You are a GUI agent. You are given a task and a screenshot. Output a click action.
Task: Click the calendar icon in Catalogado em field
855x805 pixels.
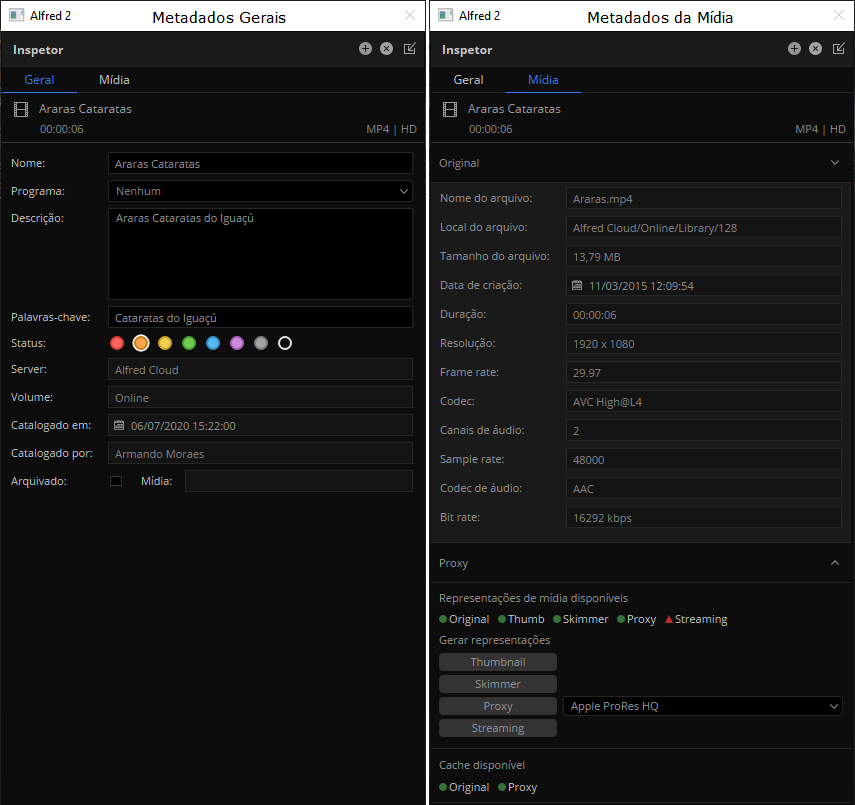click(119, 425)
